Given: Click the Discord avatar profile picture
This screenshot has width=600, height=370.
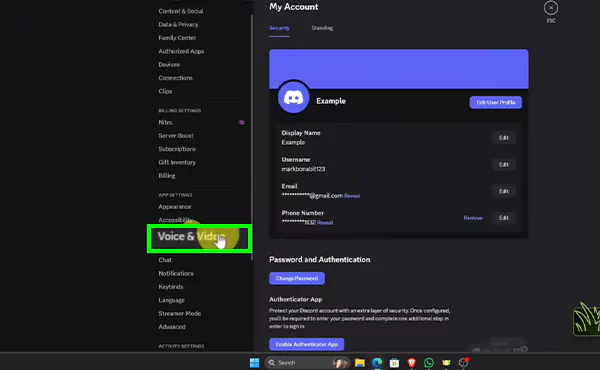Looking at the screenshot, I should pyautogui.click(x=293, y=97).
